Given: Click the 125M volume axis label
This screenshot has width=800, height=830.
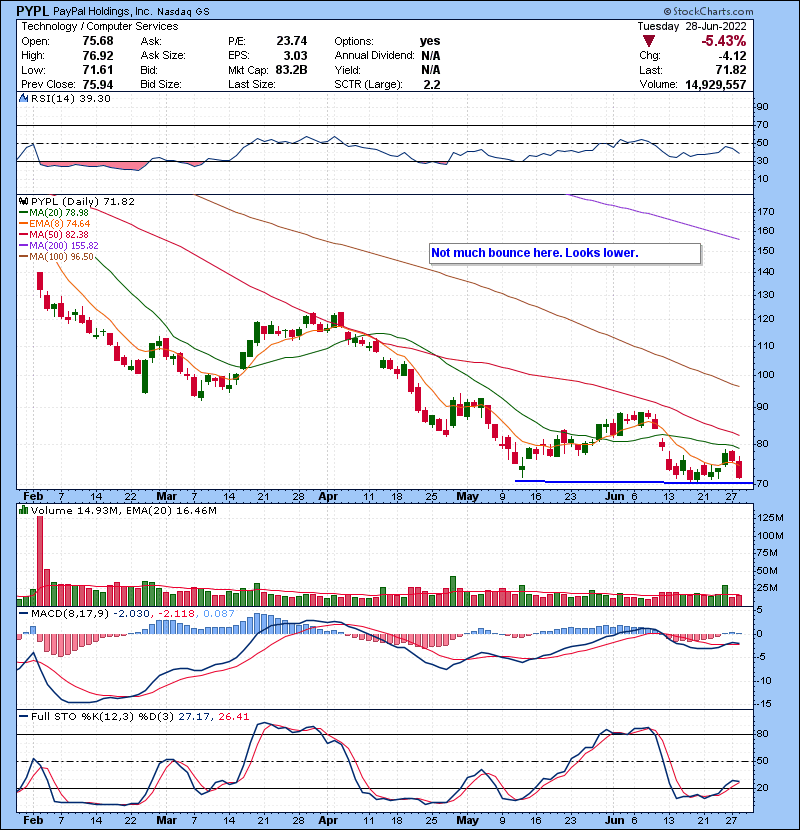Looking at the screenshot, I should [x=771, y=518].
